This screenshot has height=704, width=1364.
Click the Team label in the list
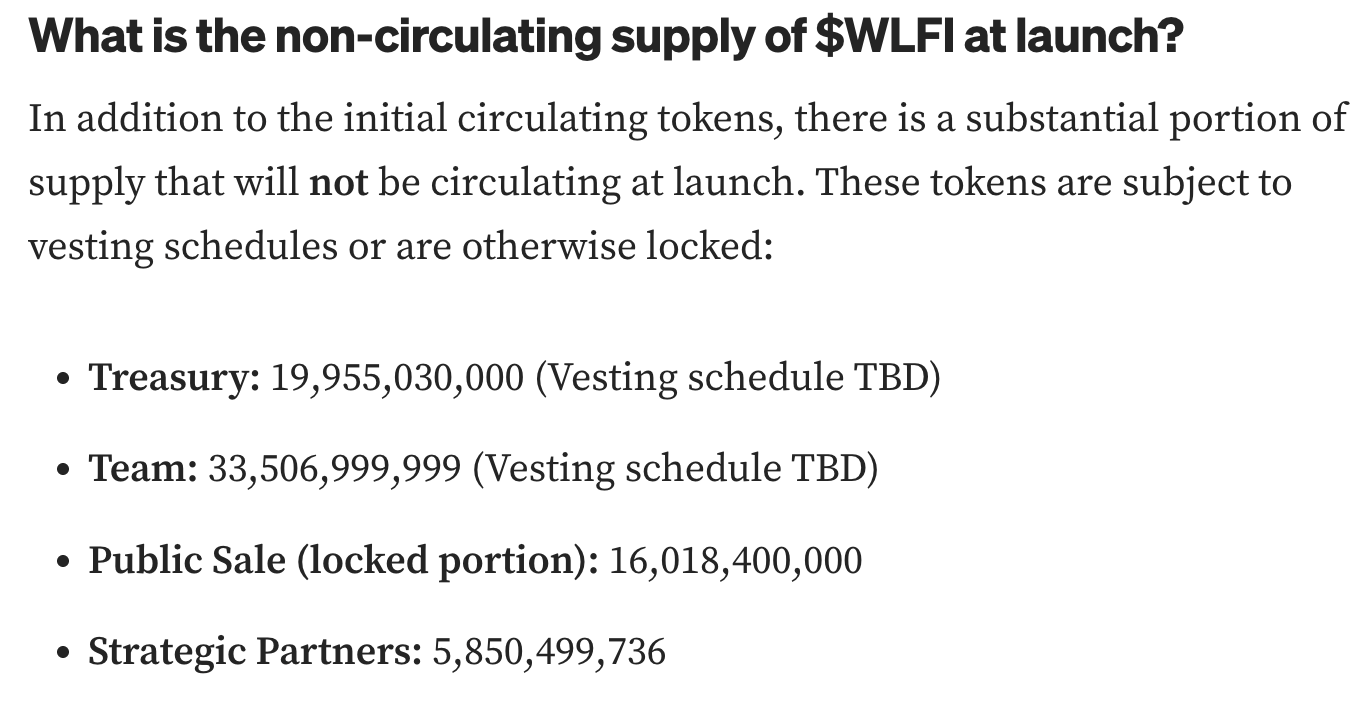coord(144,469)
